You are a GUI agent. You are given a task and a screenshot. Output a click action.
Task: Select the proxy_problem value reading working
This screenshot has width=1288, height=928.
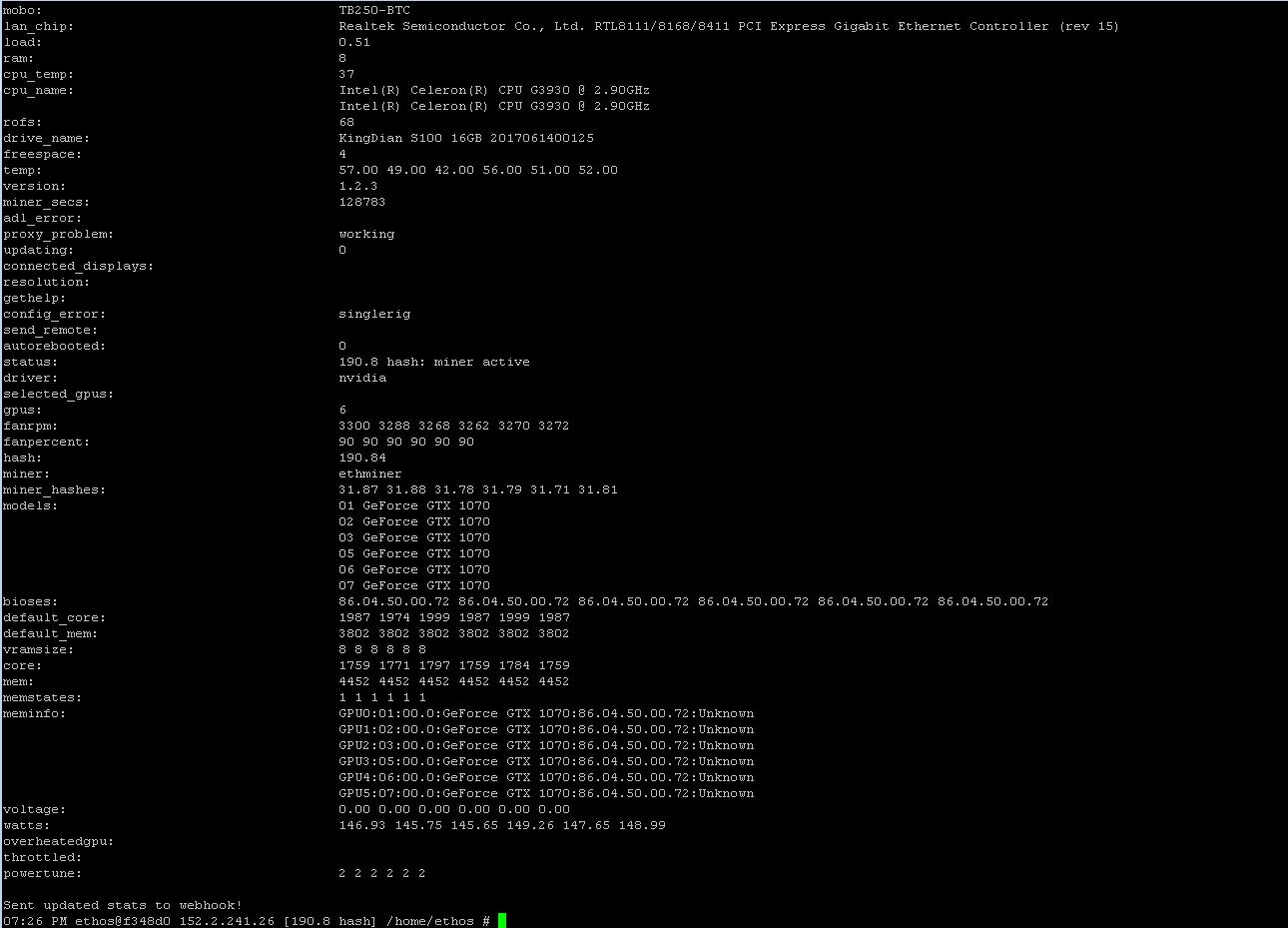[x=366, y=234]
